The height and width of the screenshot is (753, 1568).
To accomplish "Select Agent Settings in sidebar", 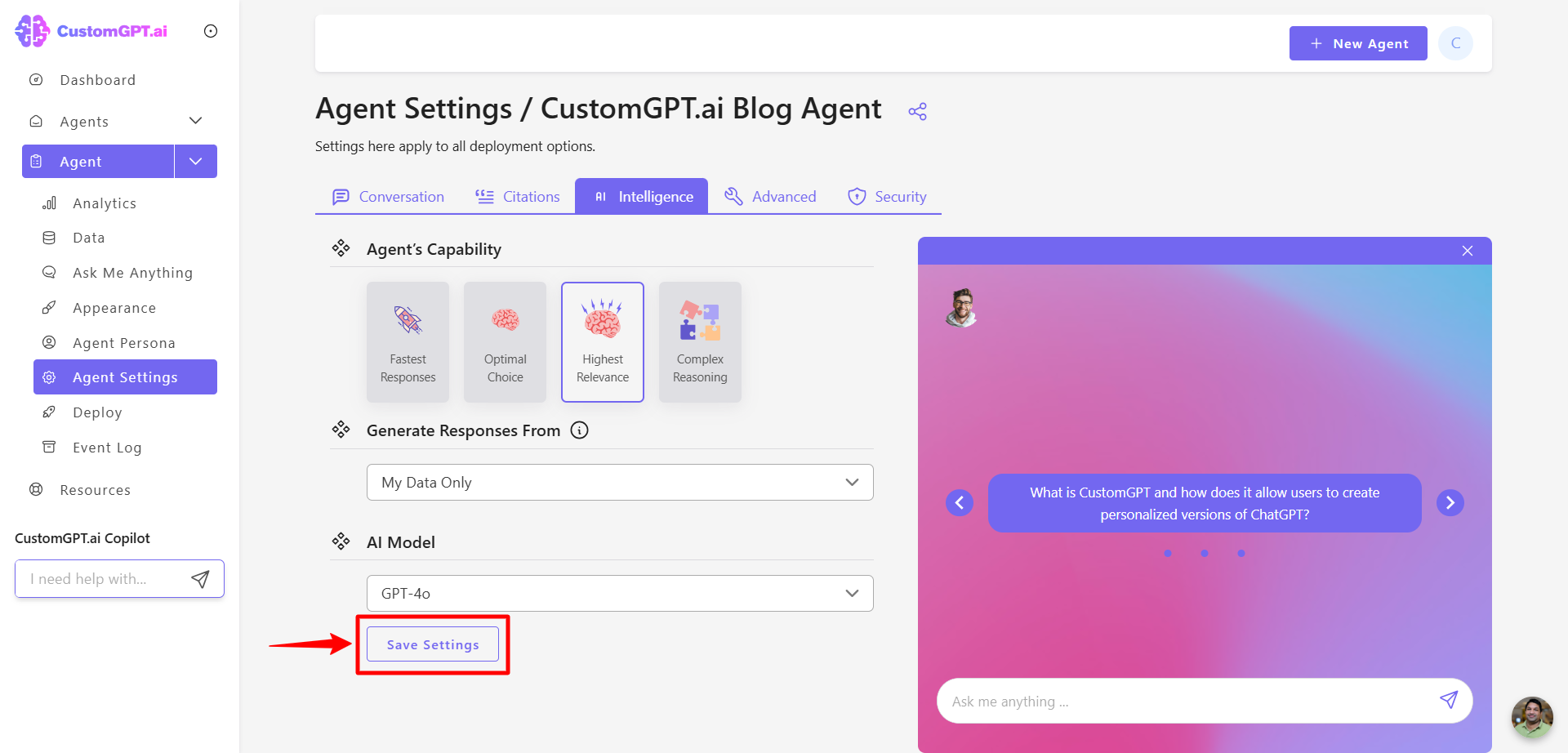I will (x=125, y=377).
